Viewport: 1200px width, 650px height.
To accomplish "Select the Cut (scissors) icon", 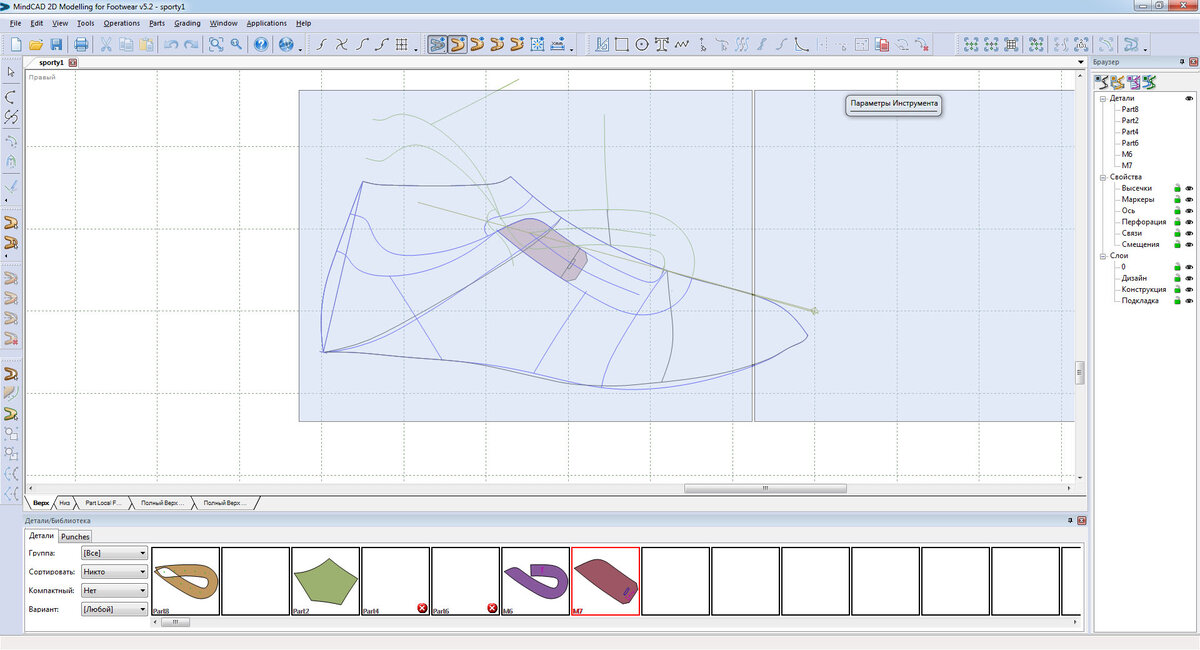I will pyautogui.click(x=106, y=44).
